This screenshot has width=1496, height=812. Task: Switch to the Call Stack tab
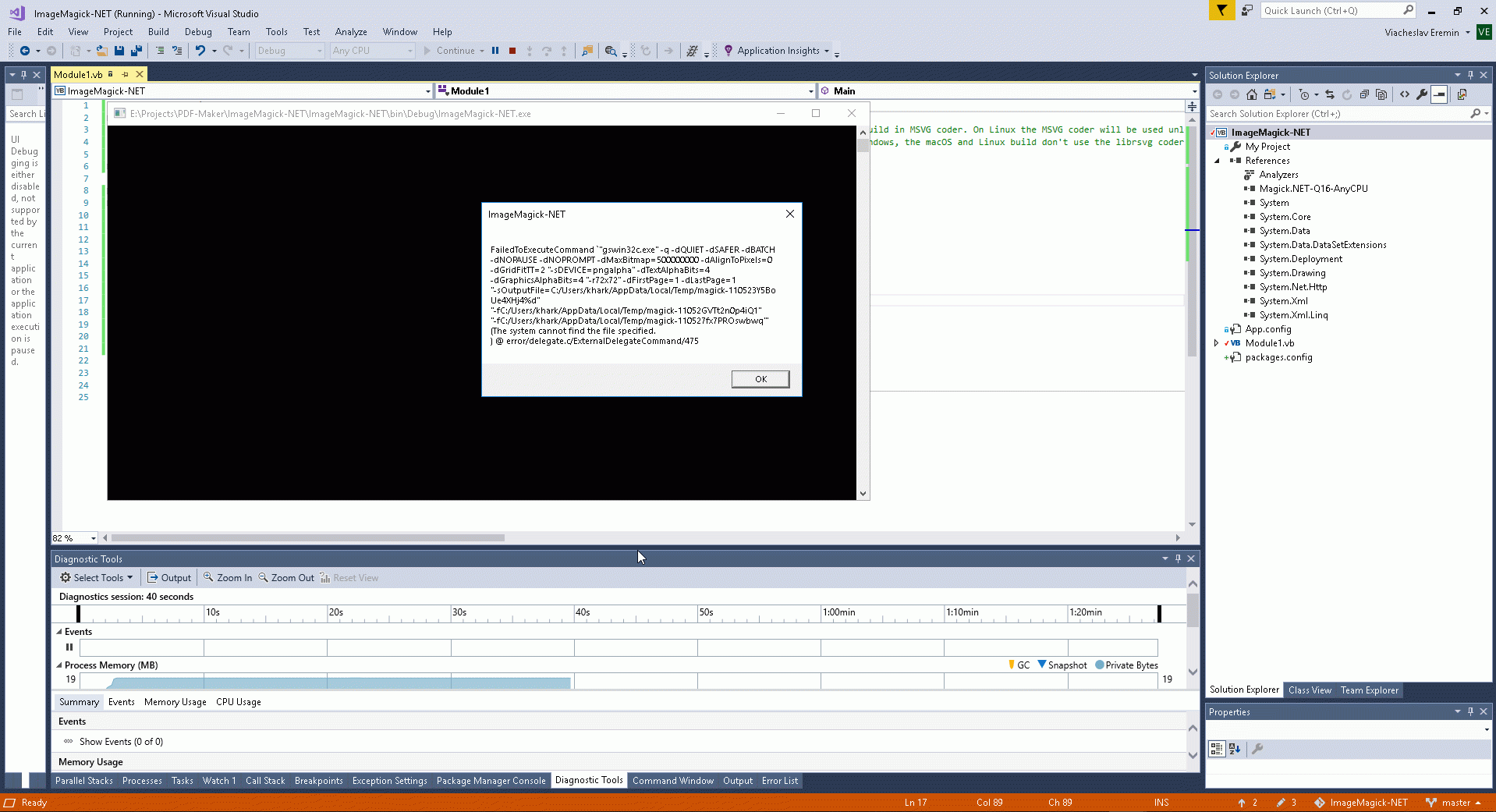[x=265, y=781]
